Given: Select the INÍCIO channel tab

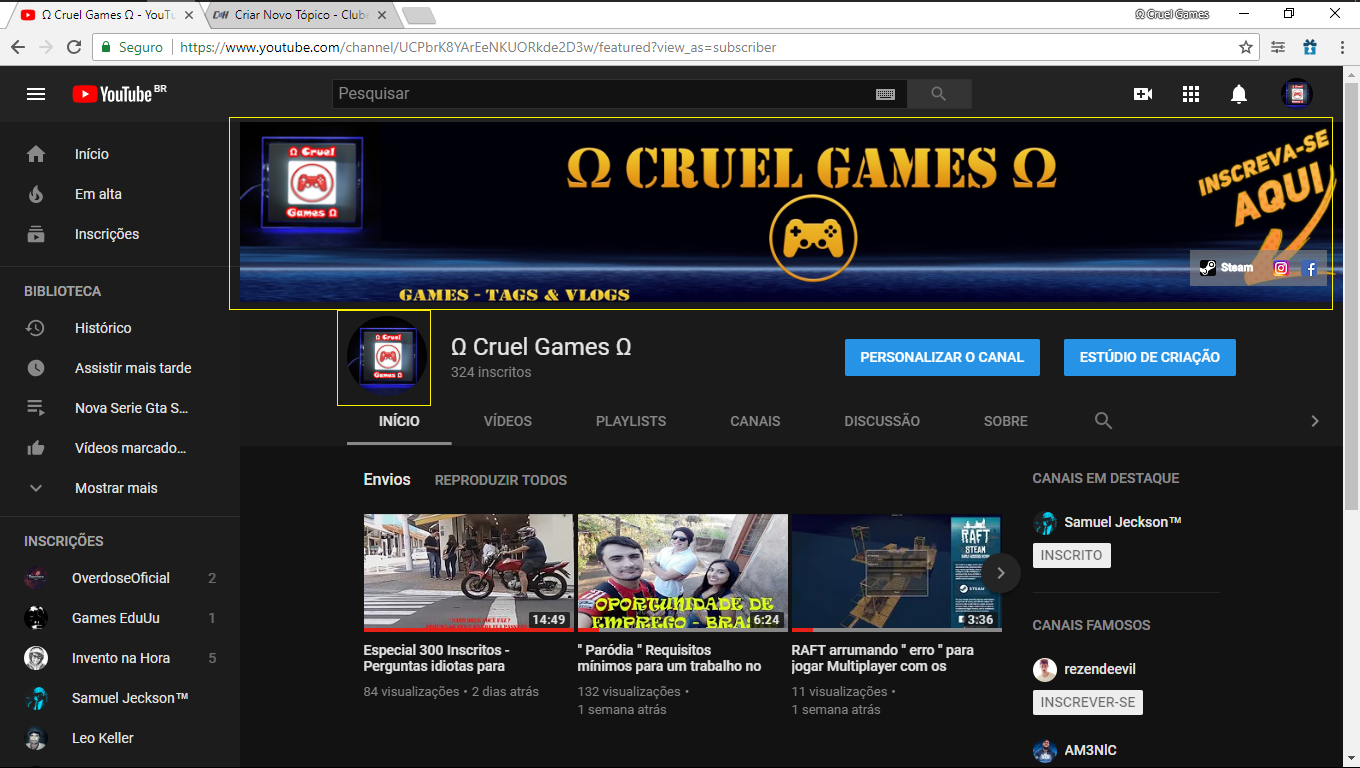Looking at the screenshot, I should 399,421.
